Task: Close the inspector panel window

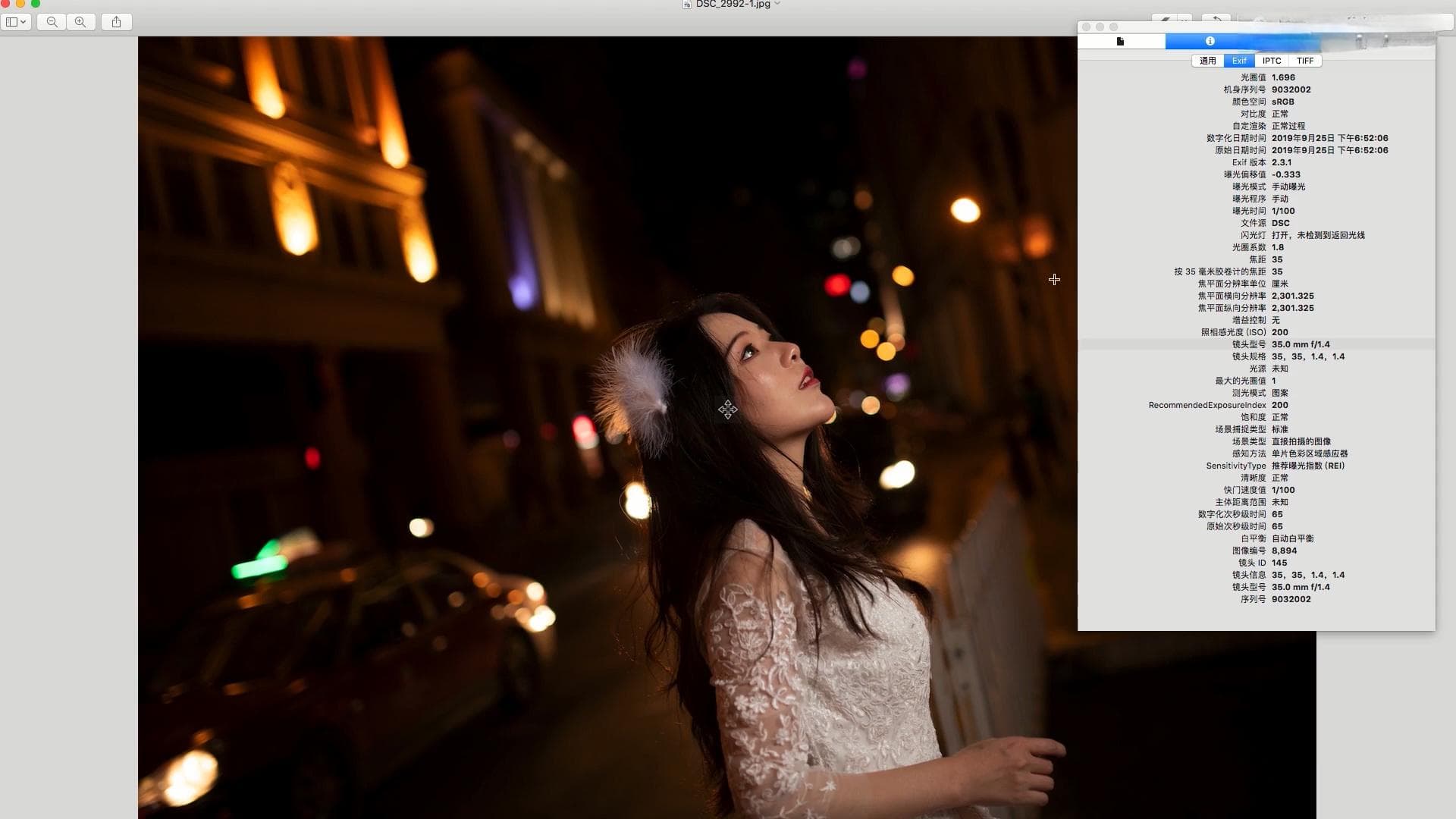Action: pos(1086,27)
